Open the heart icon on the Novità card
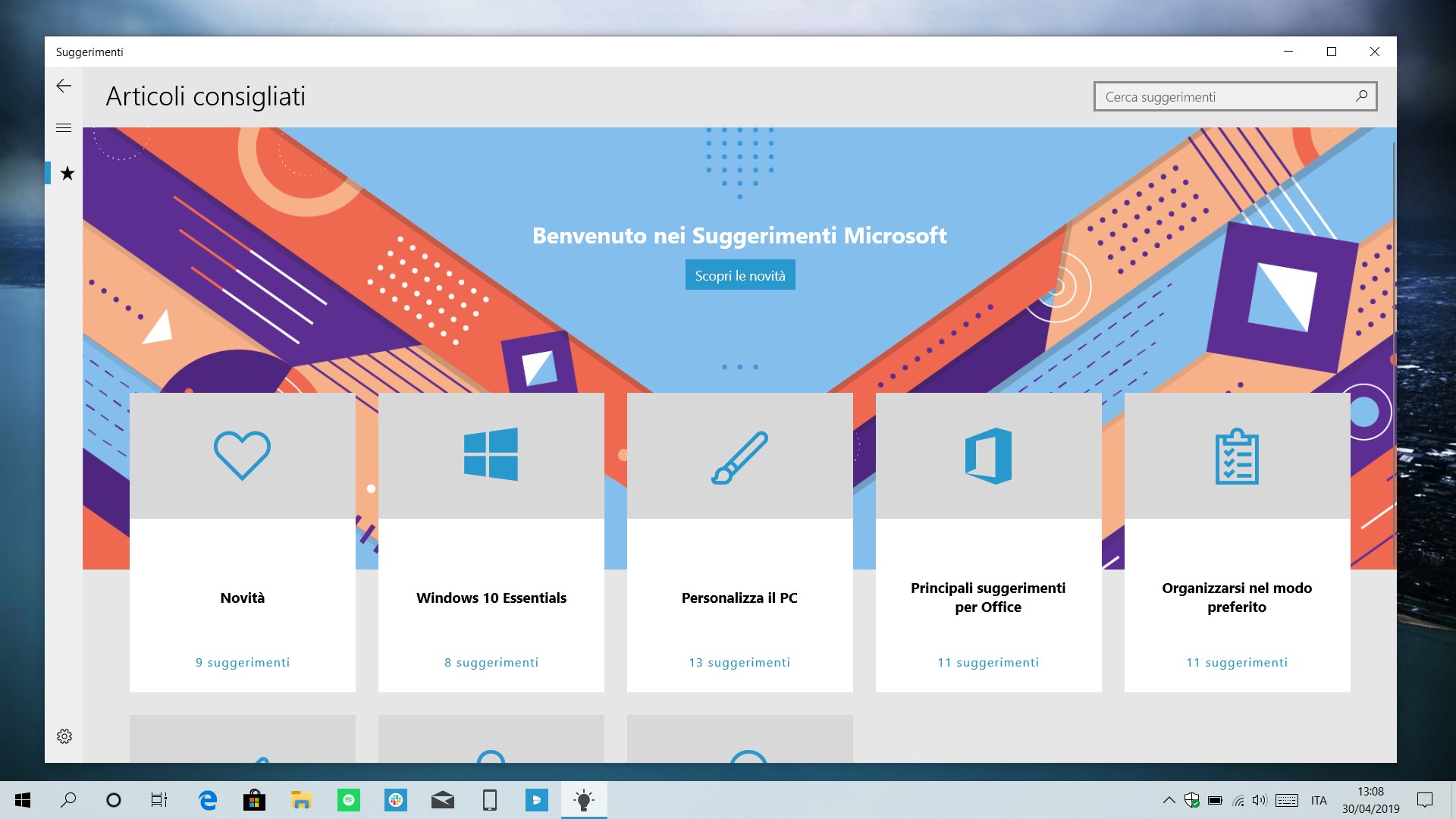This screenshot has height=819, width=1456. [242, 455]
